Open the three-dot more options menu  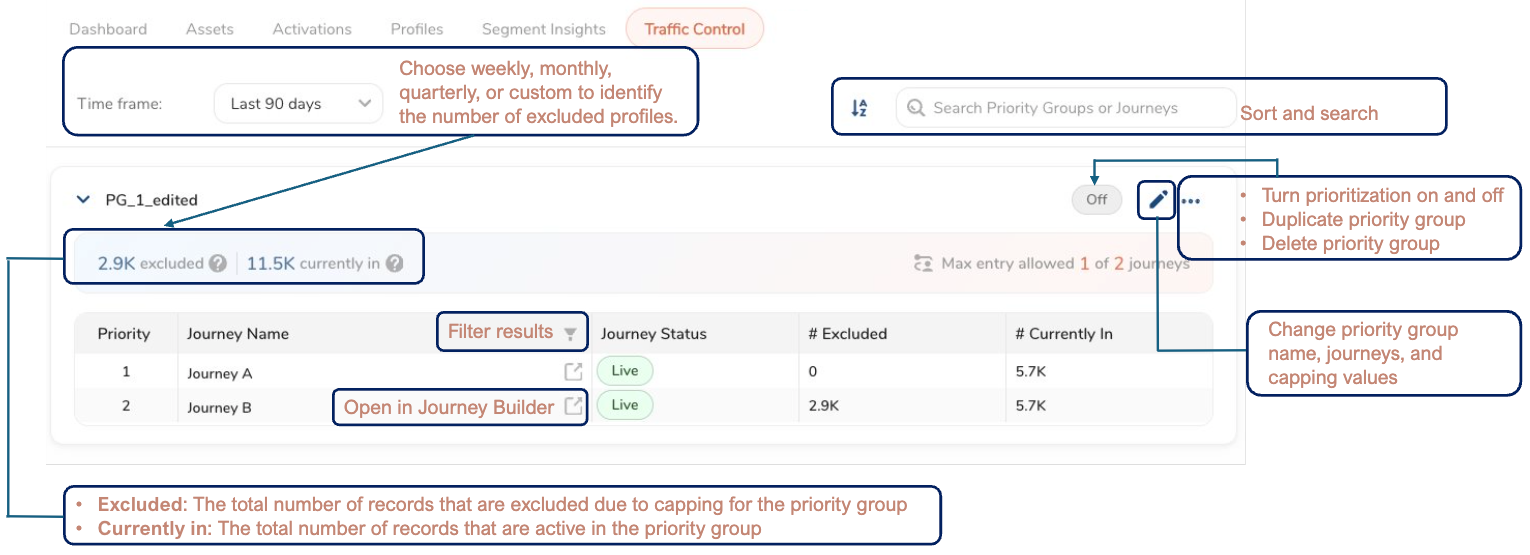tap(1190, 201)
